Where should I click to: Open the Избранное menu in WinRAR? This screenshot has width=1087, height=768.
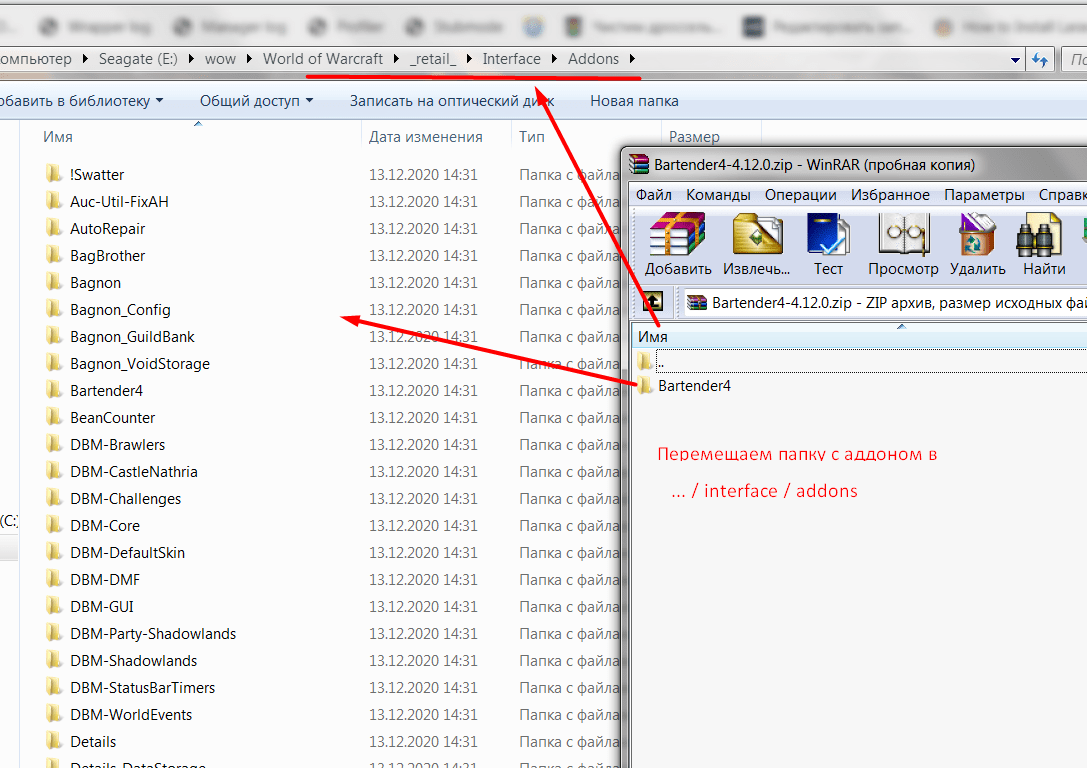[890, 195]
